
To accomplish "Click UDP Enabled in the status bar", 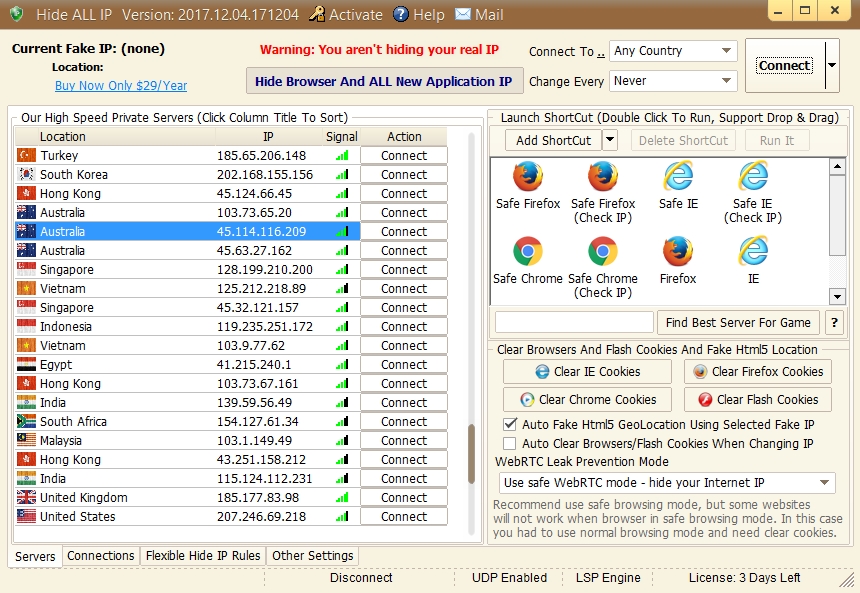I will pyautogui.click(x=509, y=578).
